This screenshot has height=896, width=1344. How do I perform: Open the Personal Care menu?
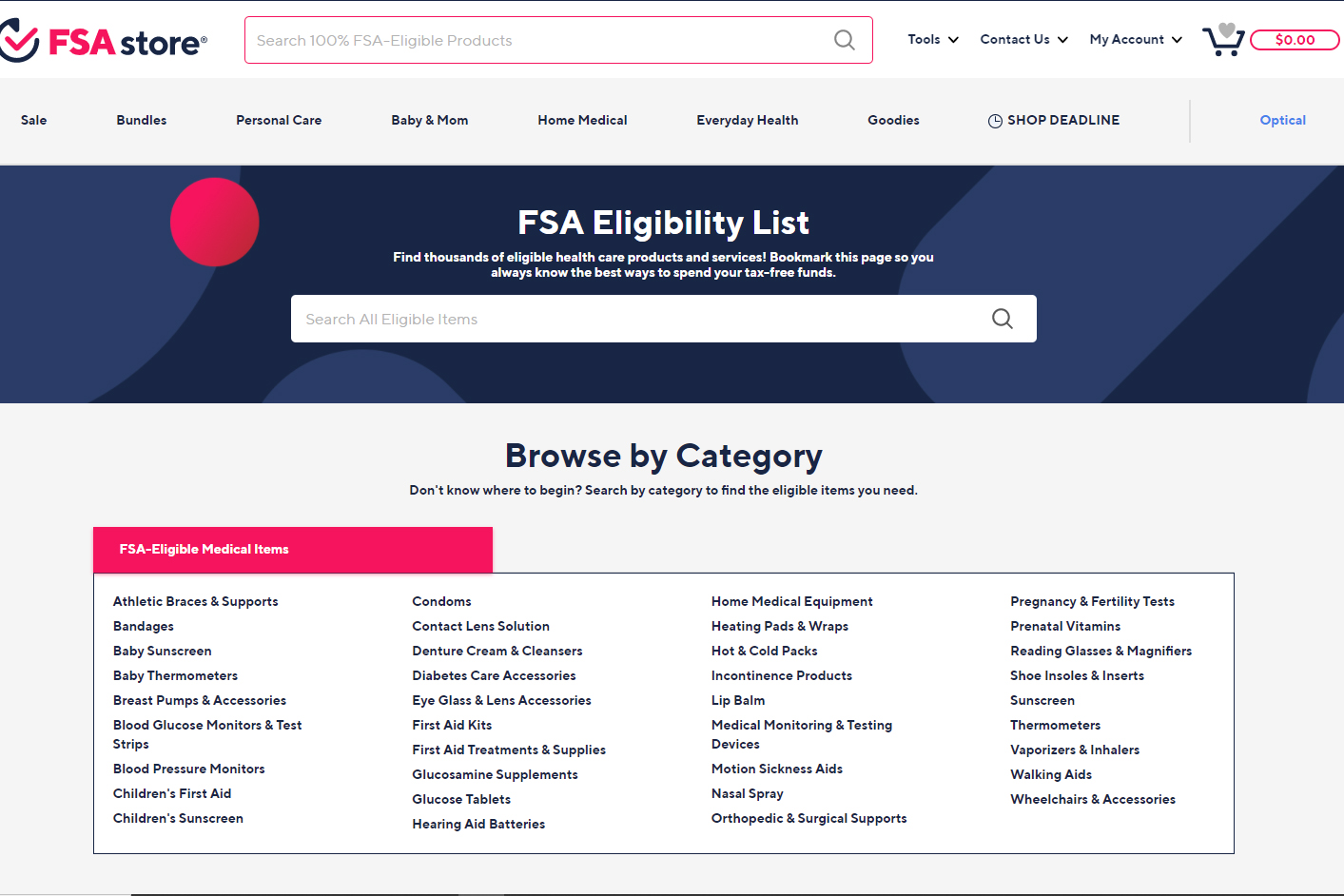click(x=279, y=121)
